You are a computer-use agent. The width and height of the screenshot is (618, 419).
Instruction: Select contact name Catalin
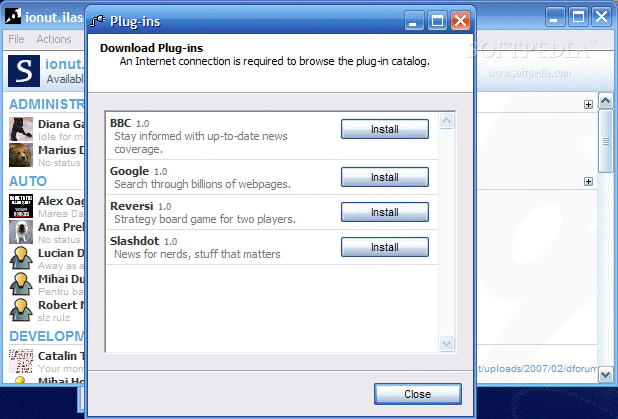61,356
